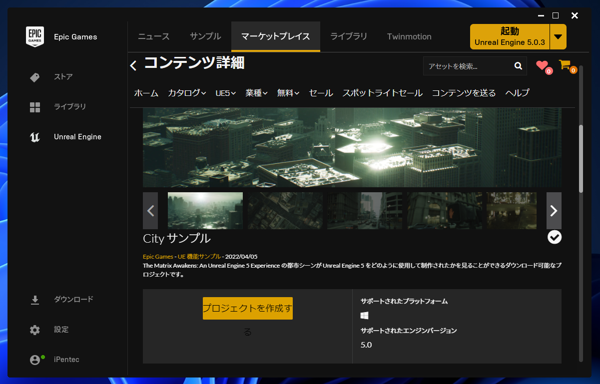This screenshot has width=600, height=384.
Task: Click the owned checkmark badge
Action: 554,238
